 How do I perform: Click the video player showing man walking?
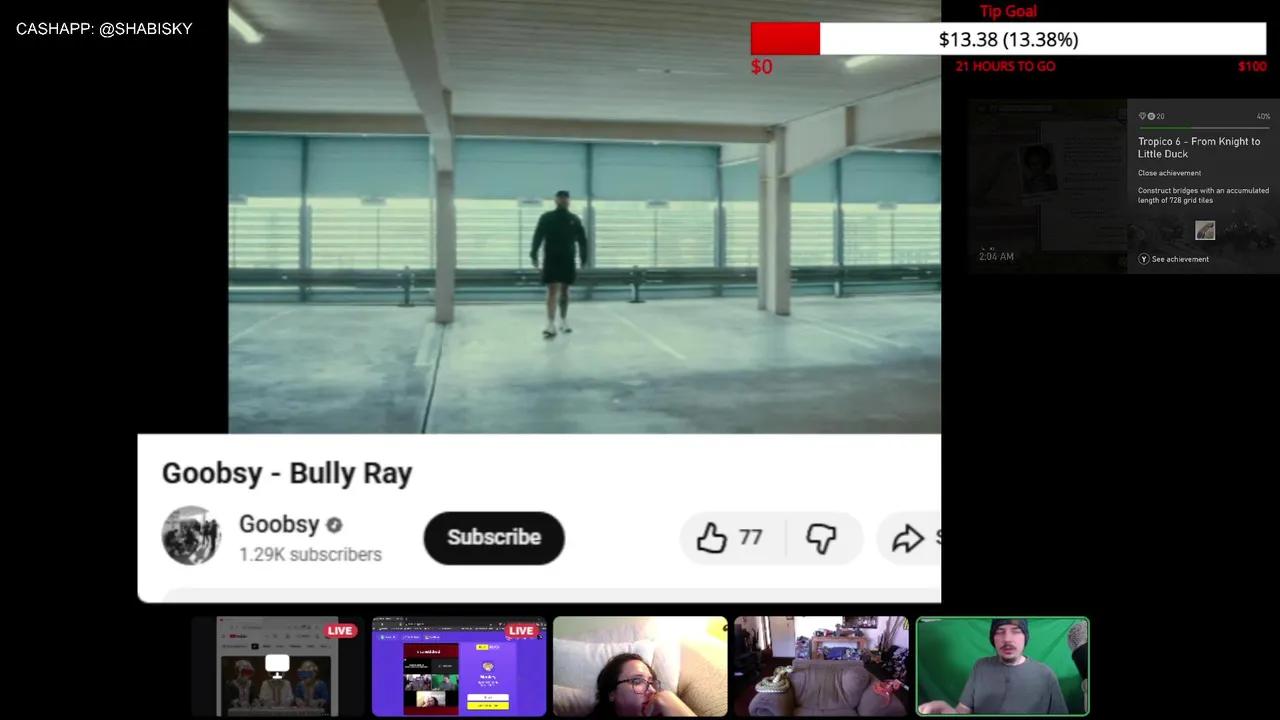584,216
